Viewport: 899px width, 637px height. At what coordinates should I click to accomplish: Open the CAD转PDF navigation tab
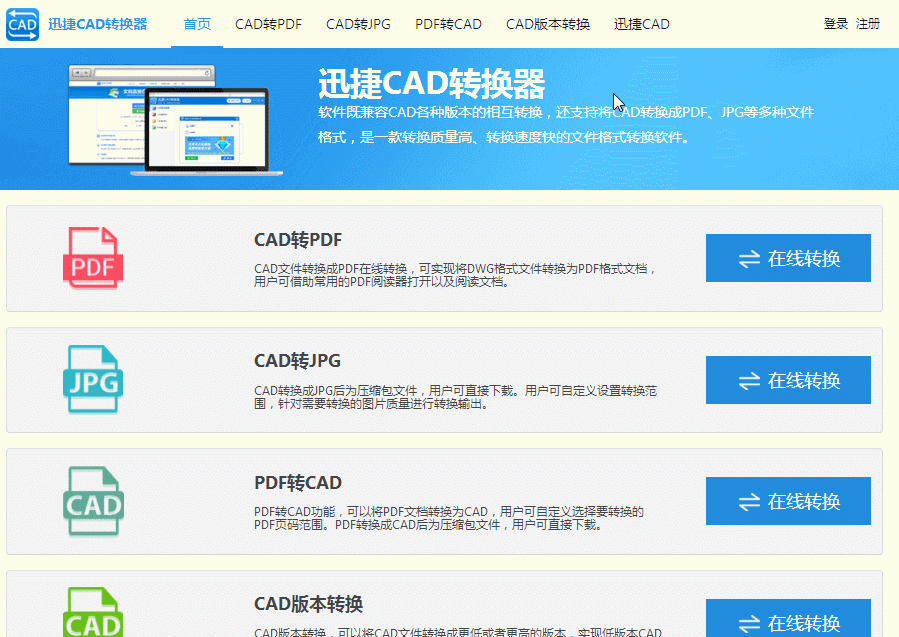click(268, 24)
